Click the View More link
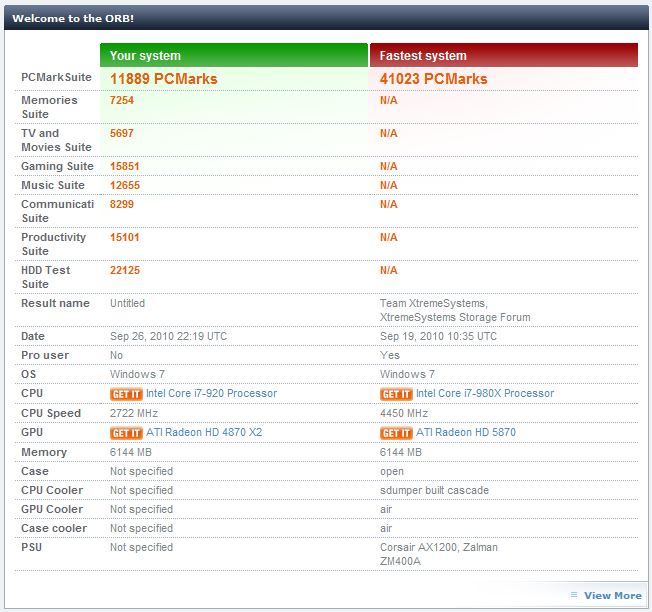This screenshot has height=612, width=652. 612,595
